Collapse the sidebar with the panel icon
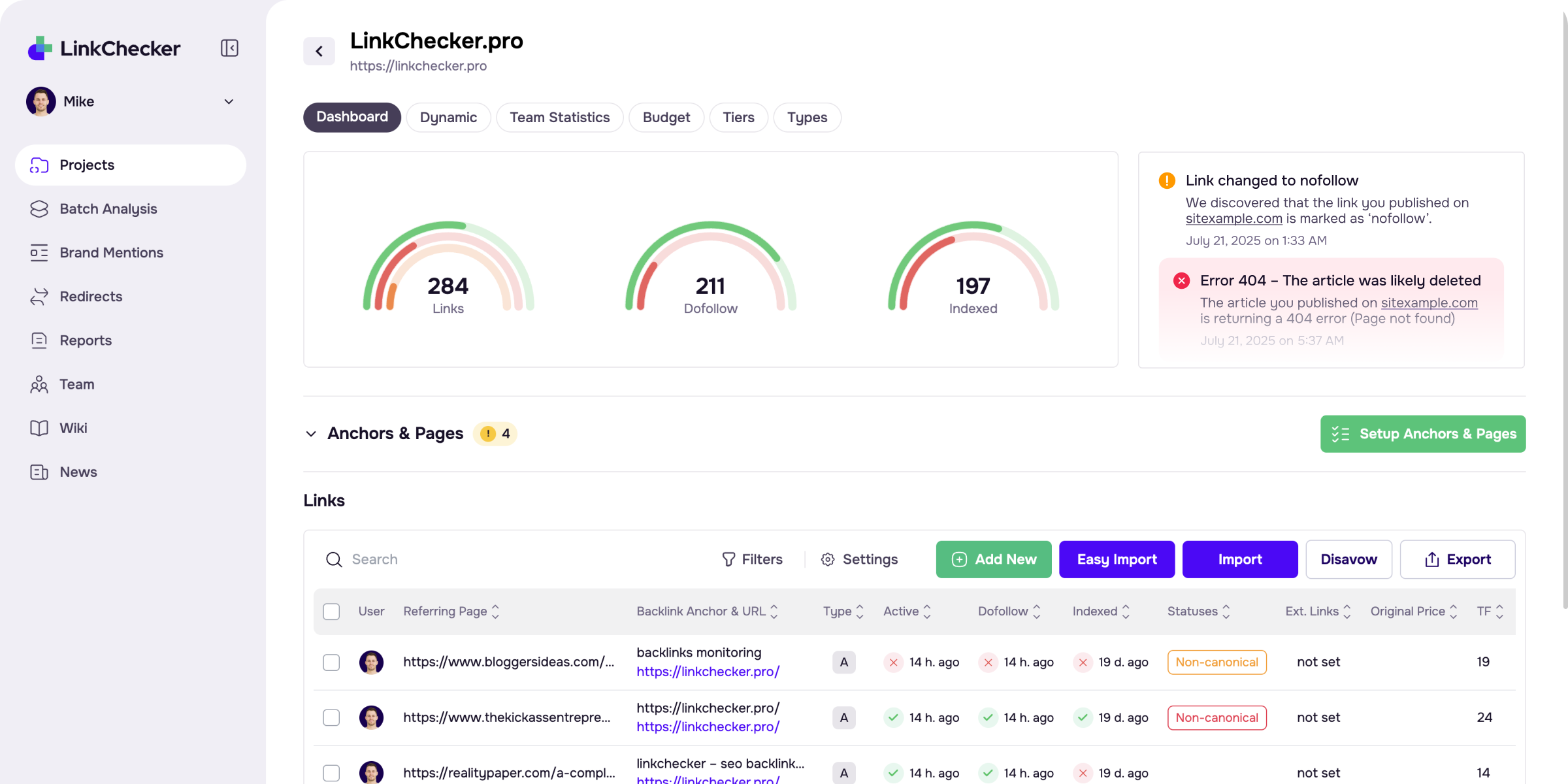1568x784 pixels. (229, 48)
